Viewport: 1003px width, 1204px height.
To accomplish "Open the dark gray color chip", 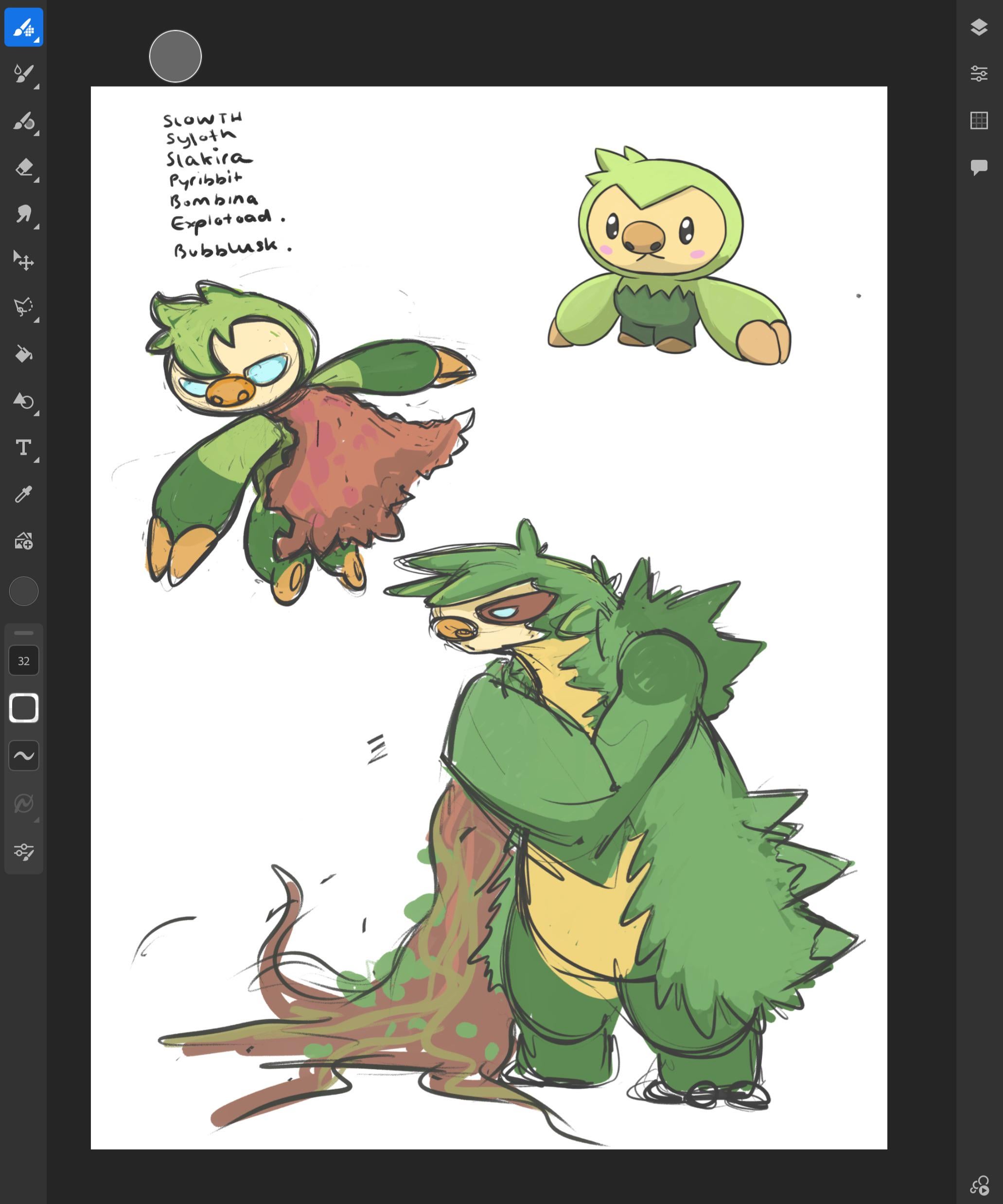I will click(x=23, y=591).
